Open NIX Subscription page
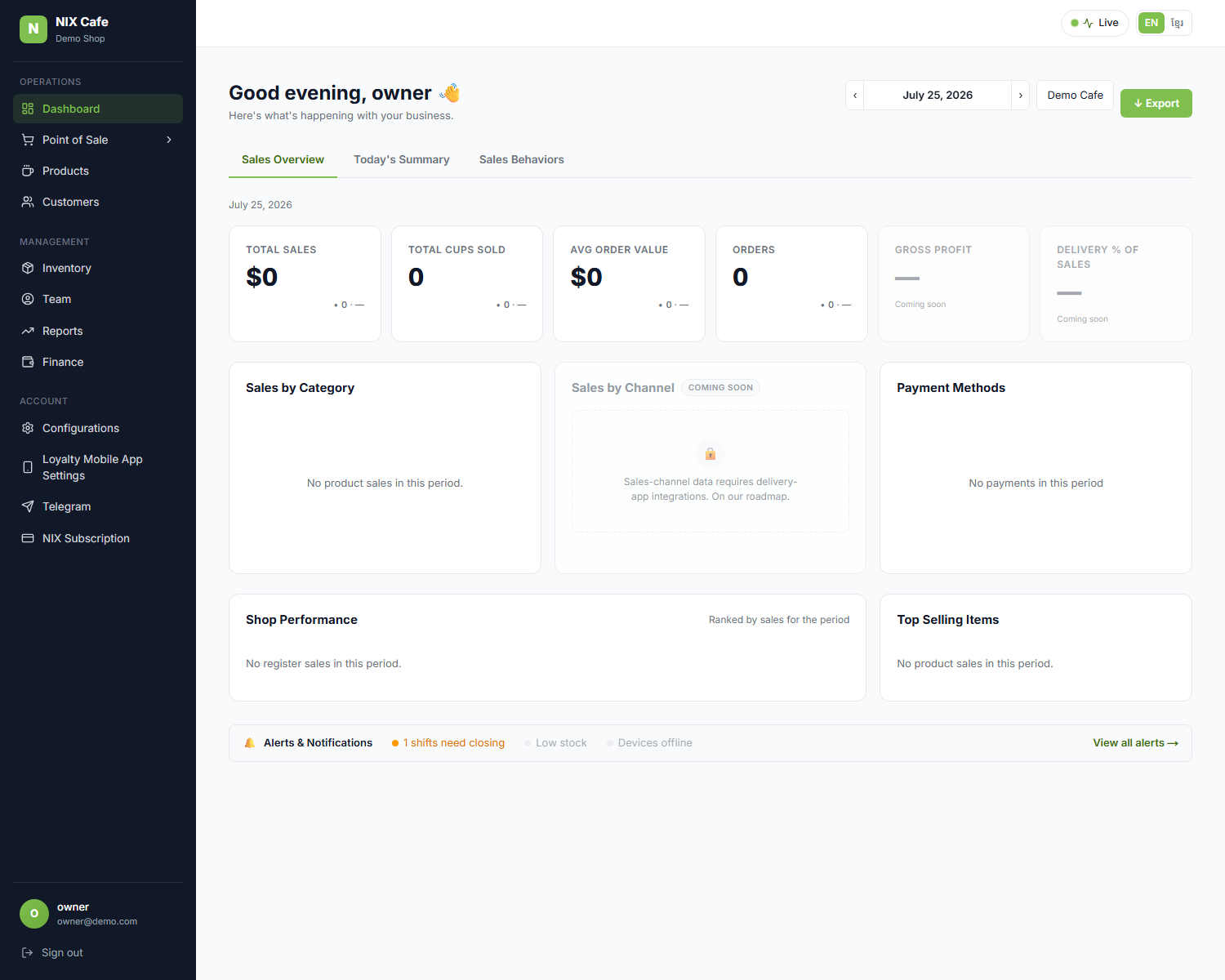Screen dimensions: 1225x980 pyautogui.click(x=98, y=538)
